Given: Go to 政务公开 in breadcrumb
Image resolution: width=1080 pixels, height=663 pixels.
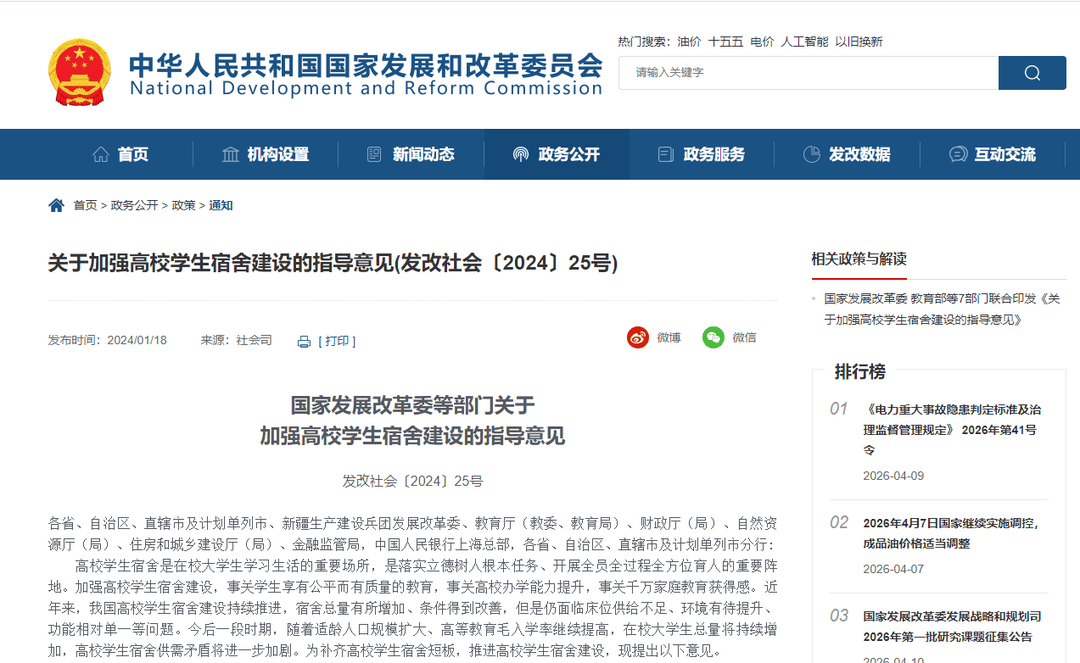Looking at the screenshot, I should [x=134, y=205].
